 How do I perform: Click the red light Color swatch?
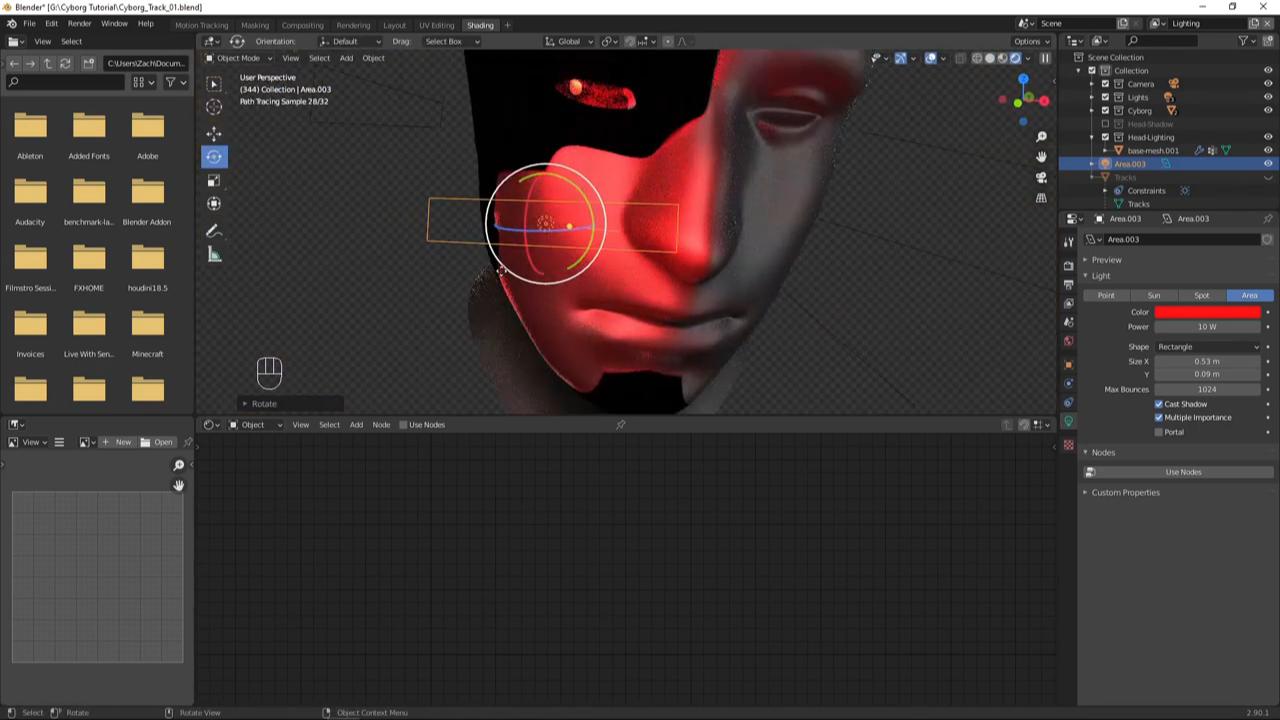1208,312
